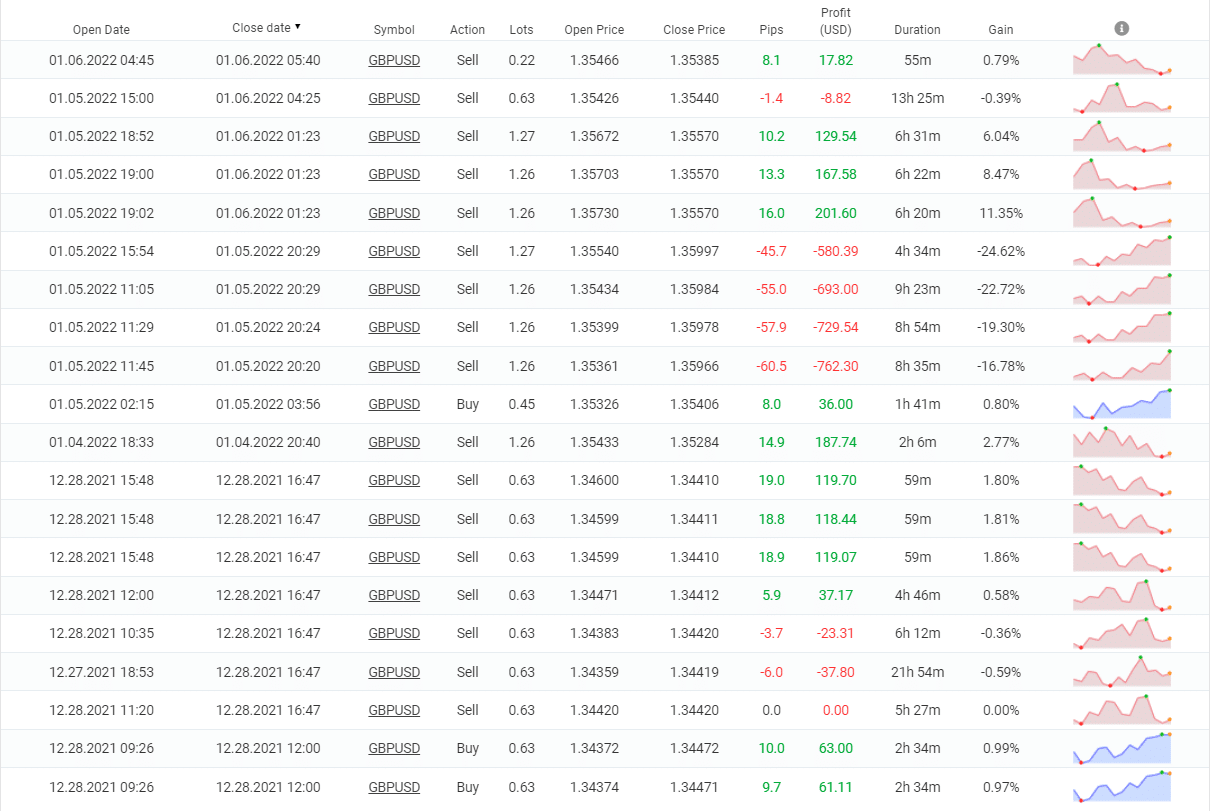The width and height of the screenshot is (1210, 811).
Task: Sort the table by Lots size
Action: tap(521, 29)
